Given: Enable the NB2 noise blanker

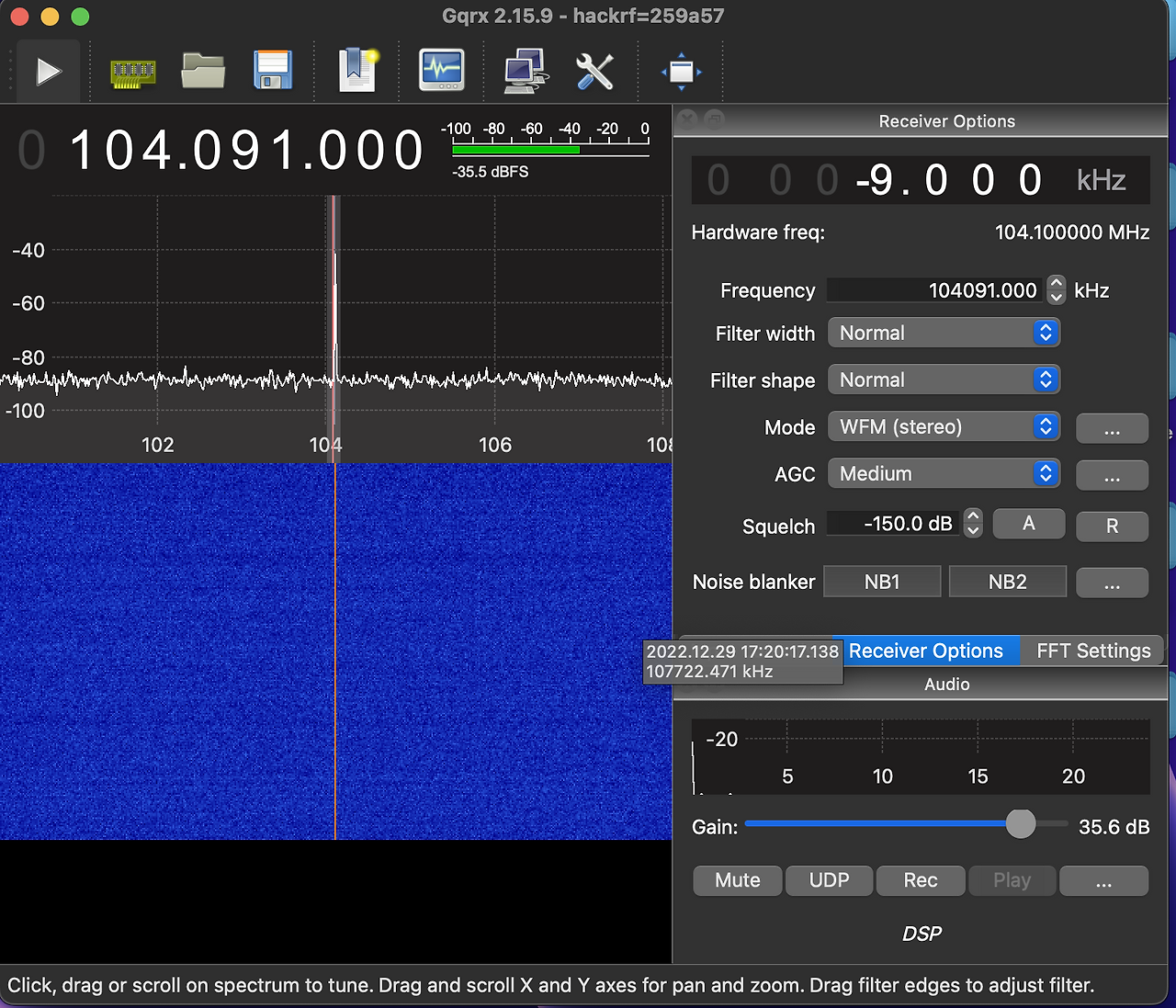Looking at the screenshot, I should tap(1007, 581).
